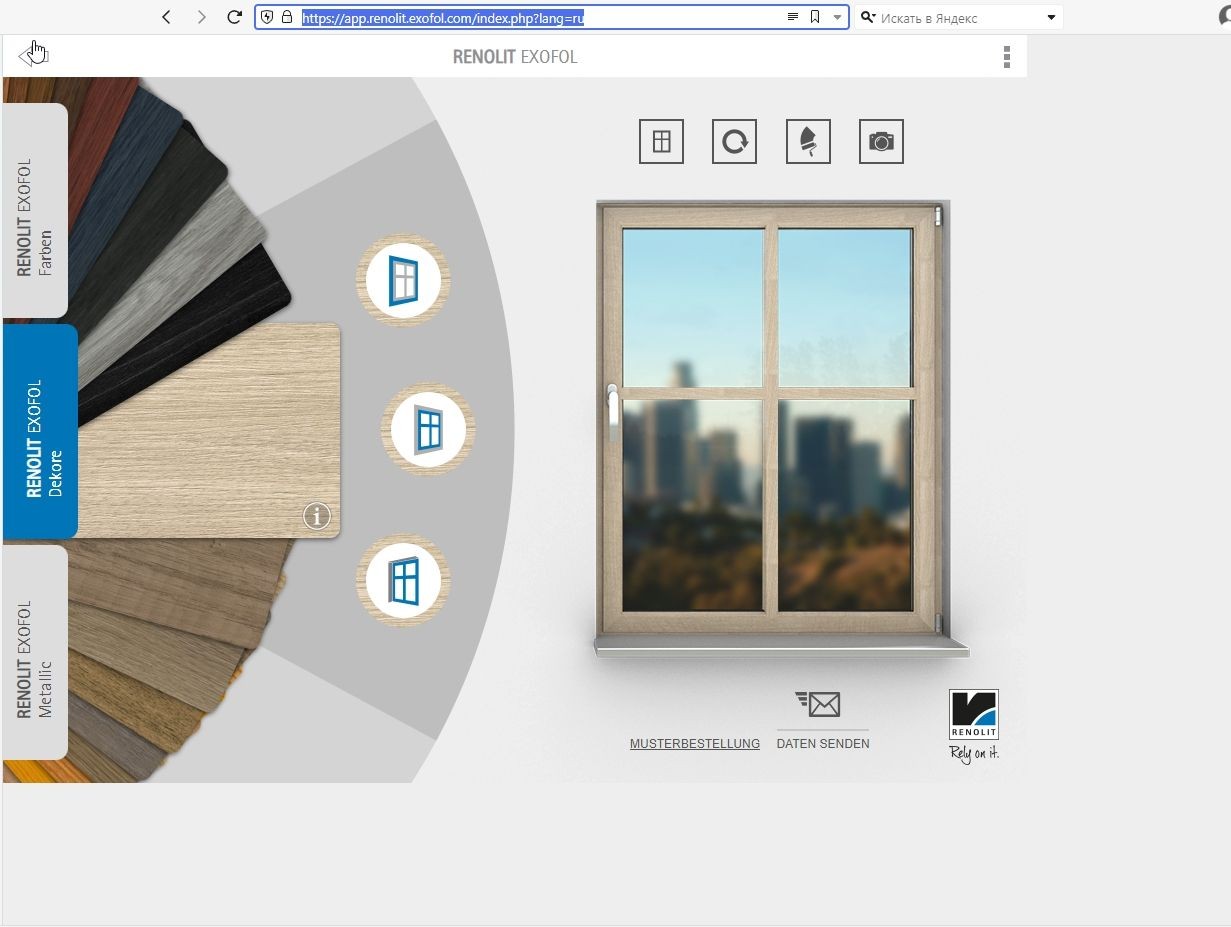Expand the search engine dropdown arrow
The image size is (1231, 927).
pyautogui.click(x=1051, y=17)
